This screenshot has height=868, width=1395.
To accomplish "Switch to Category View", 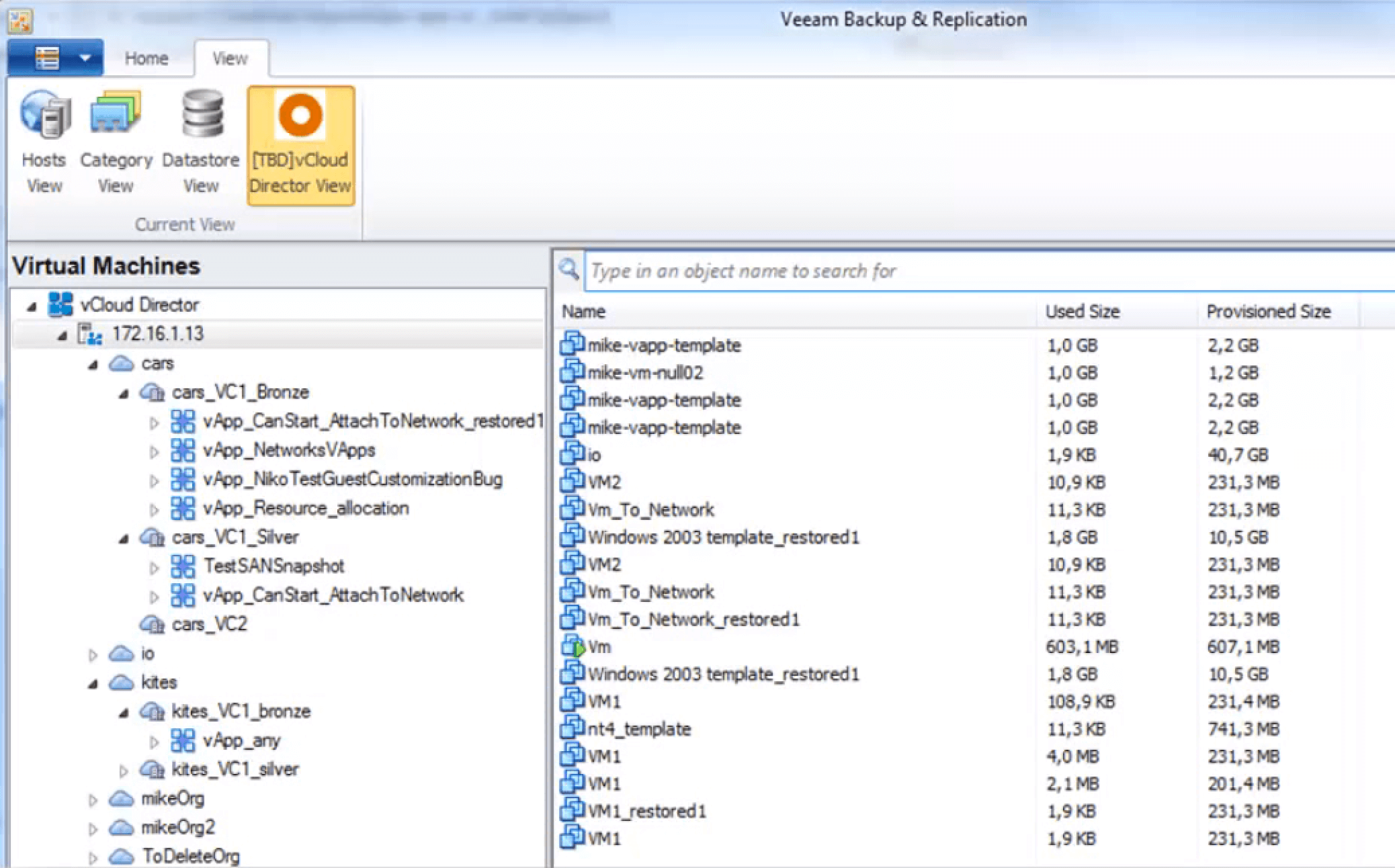I will (116, 144).
